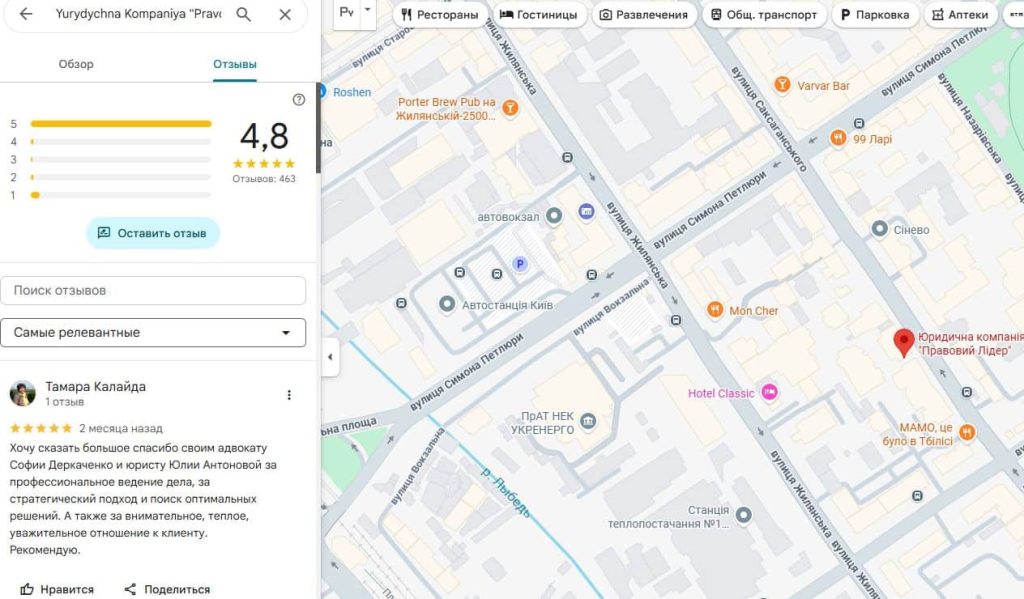Click the Mon Cher restaurant marker
1024x599 pixels.
point(715,310)
